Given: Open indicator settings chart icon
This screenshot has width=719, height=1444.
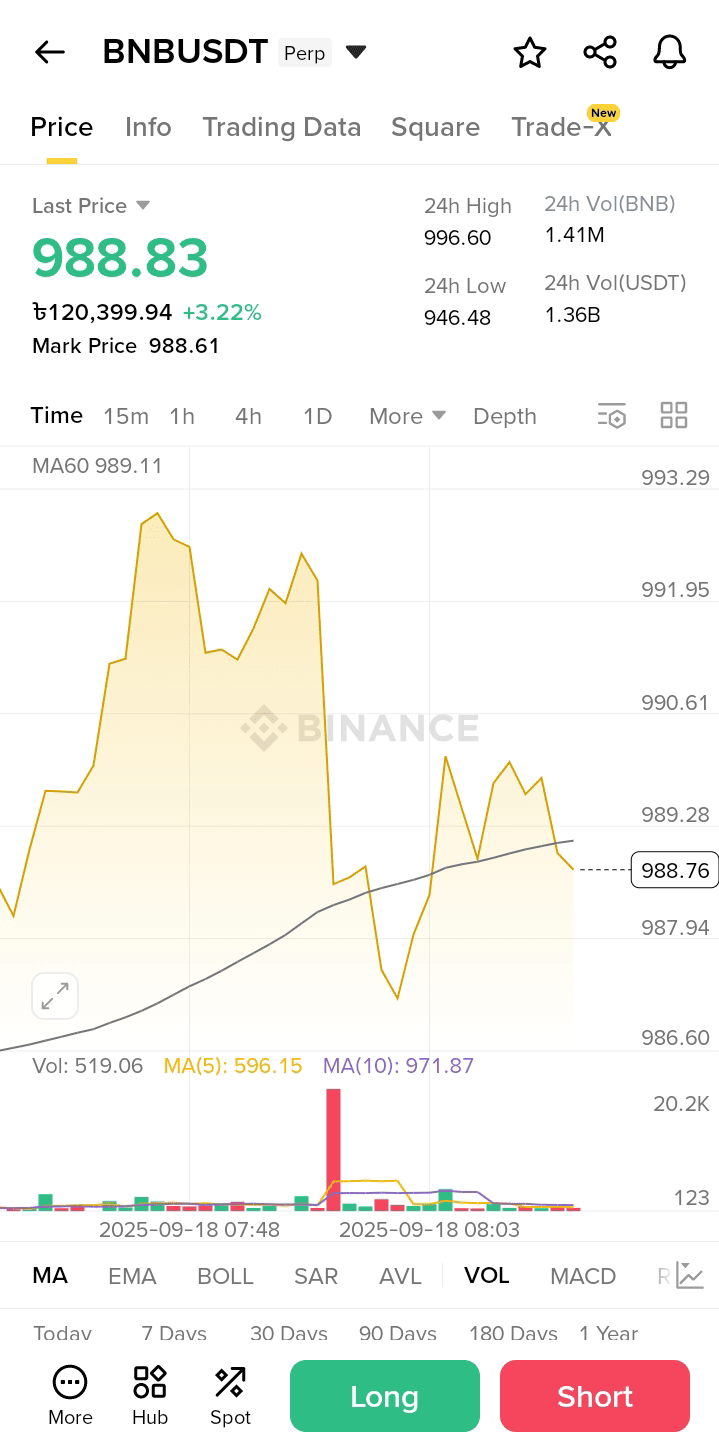Looking at the screenshot, I should [x=690, y=1275].
